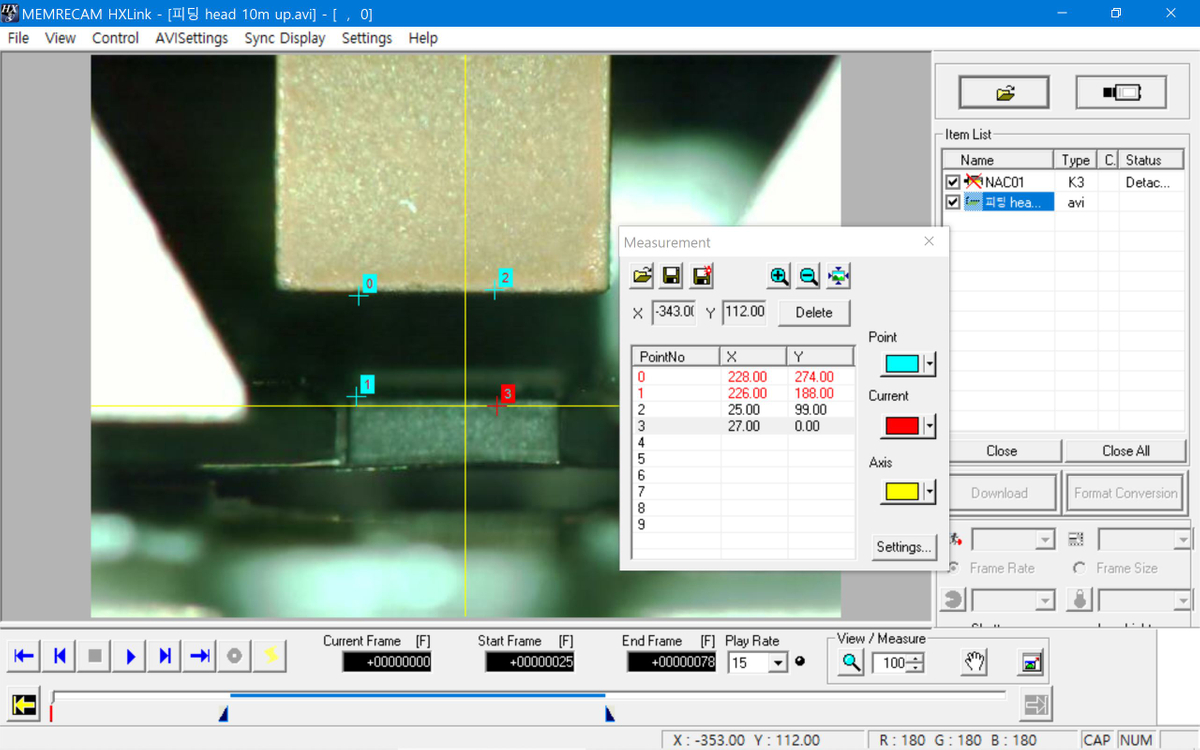Viewport: 1200px width, 750px height.
Task: Step back one frame
Action: [60, 656]
